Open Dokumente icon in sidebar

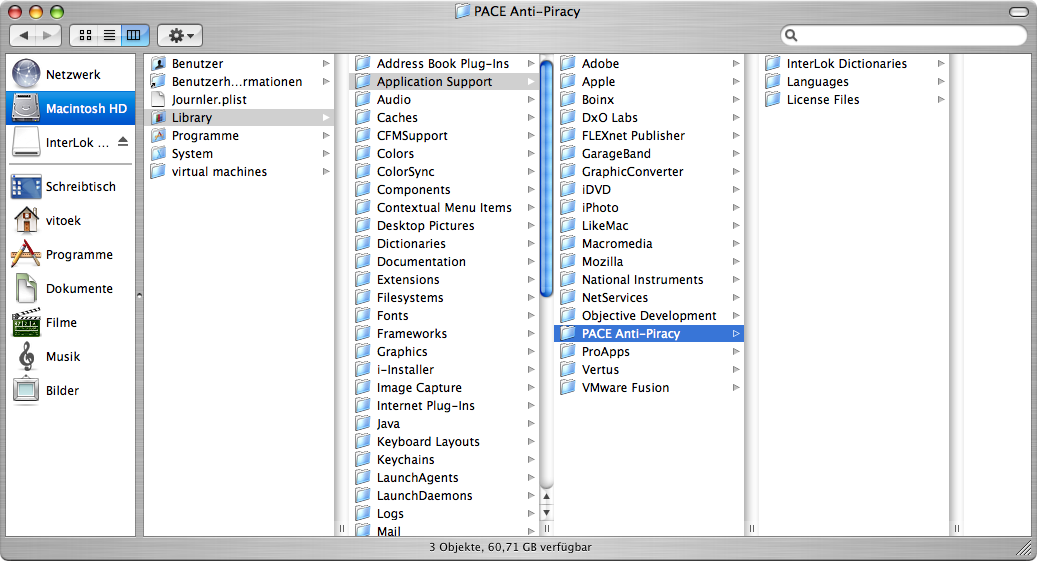tap(26, 288)
